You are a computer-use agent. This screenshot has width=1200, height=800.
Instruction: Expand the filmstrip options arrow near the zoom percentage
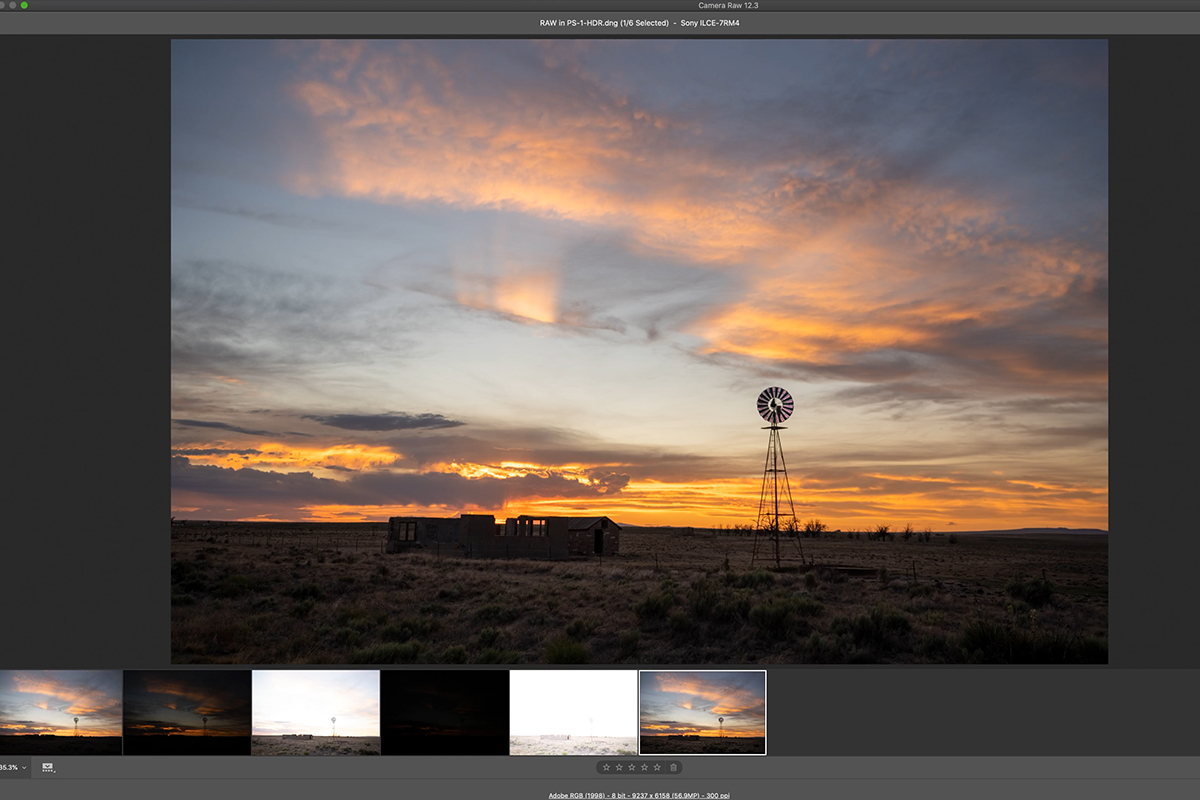tap(23, 768)
